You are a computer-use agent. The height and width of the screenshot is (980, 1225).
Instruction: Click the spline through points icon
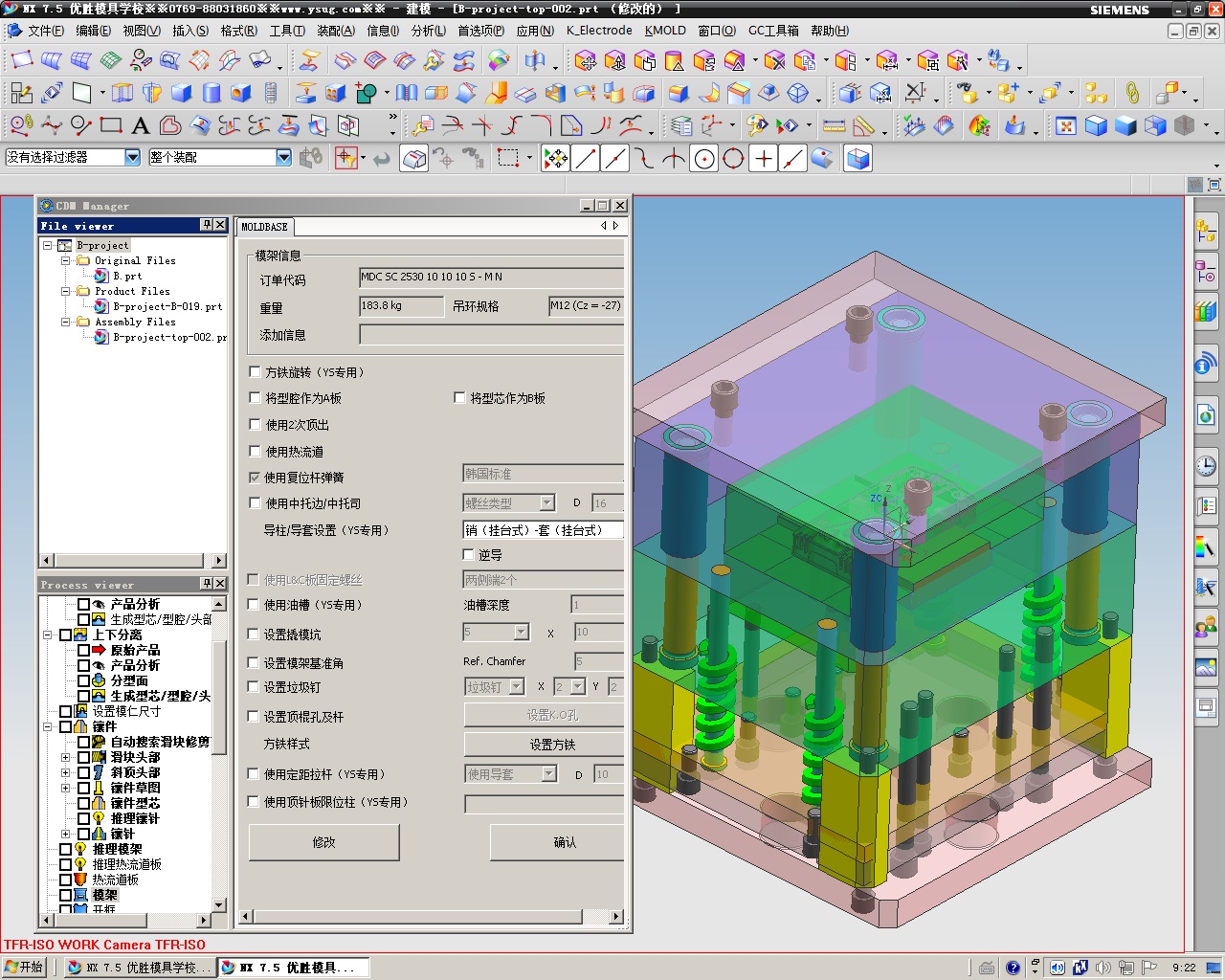(x=52, y=125)
